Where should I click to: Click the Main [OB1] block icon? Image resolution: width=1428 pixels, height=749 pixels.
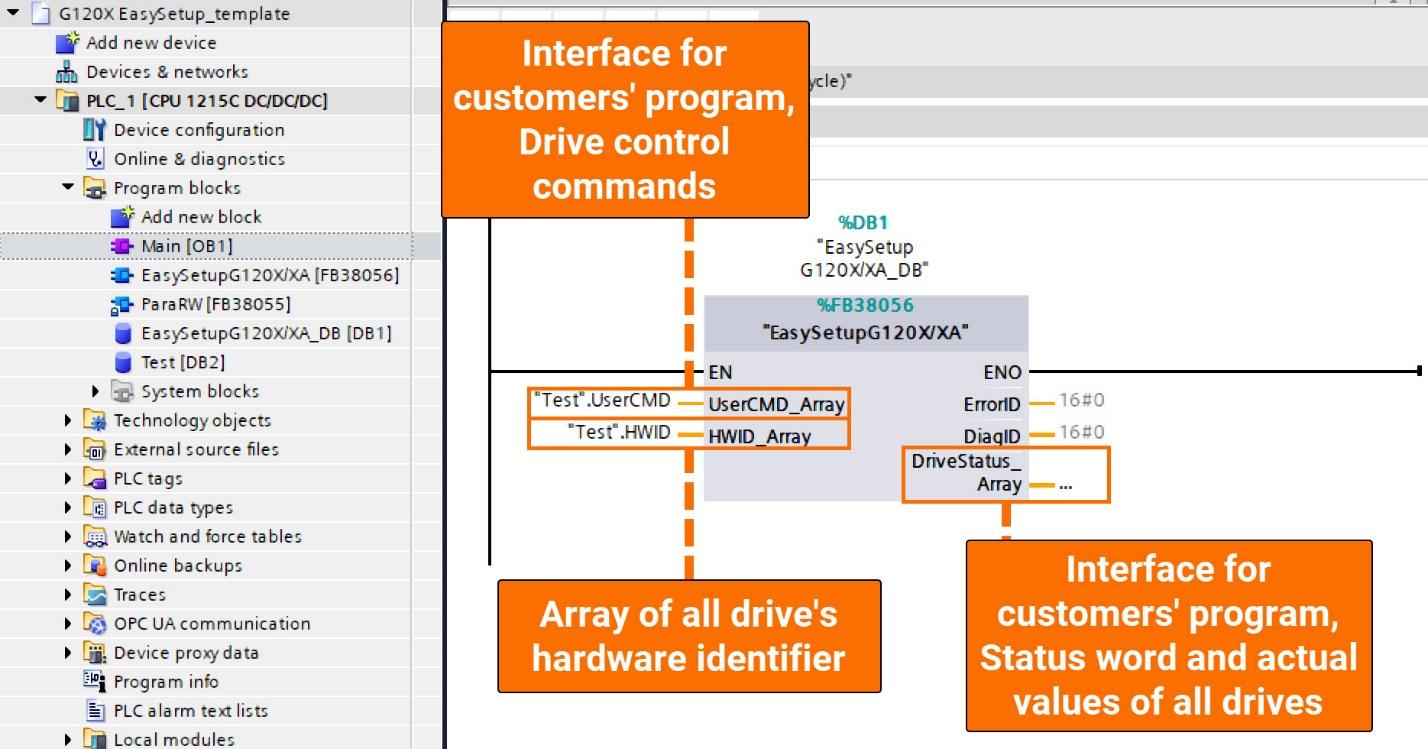(x=122, y=246)
